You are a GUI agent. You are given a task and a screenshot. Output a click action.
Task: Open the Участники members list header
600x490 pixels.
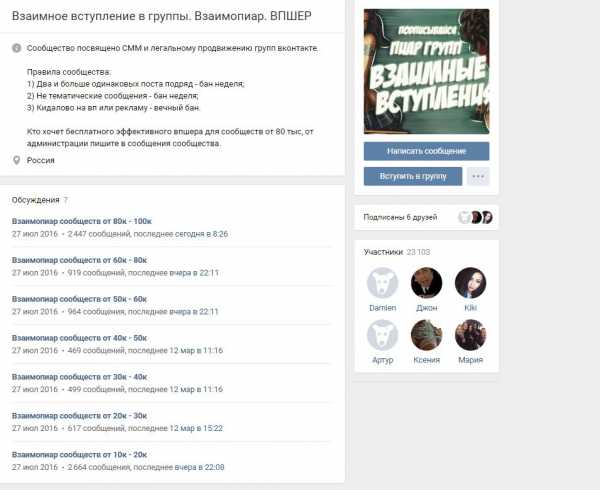tap(383, 252)
